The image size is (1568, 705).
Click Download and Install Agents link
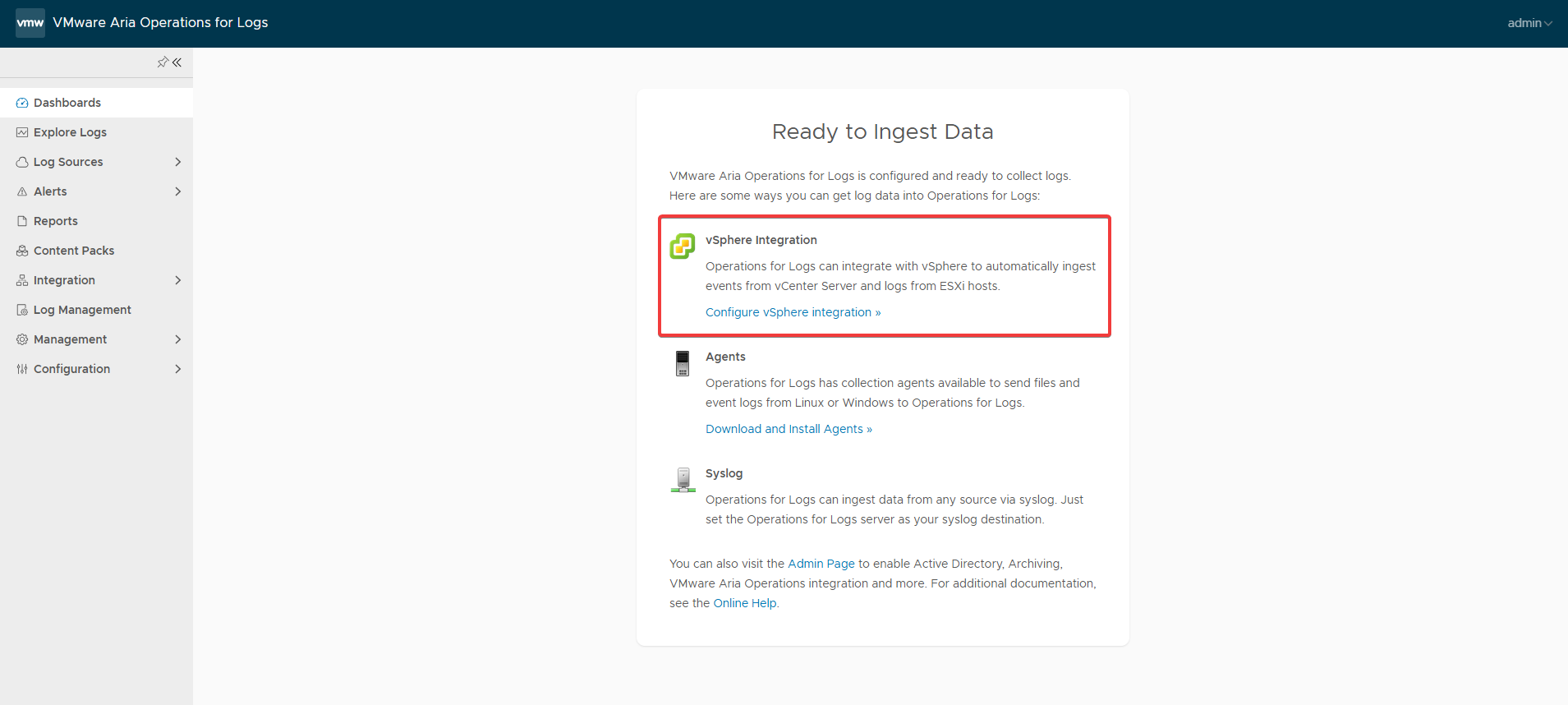pos(789,429)
